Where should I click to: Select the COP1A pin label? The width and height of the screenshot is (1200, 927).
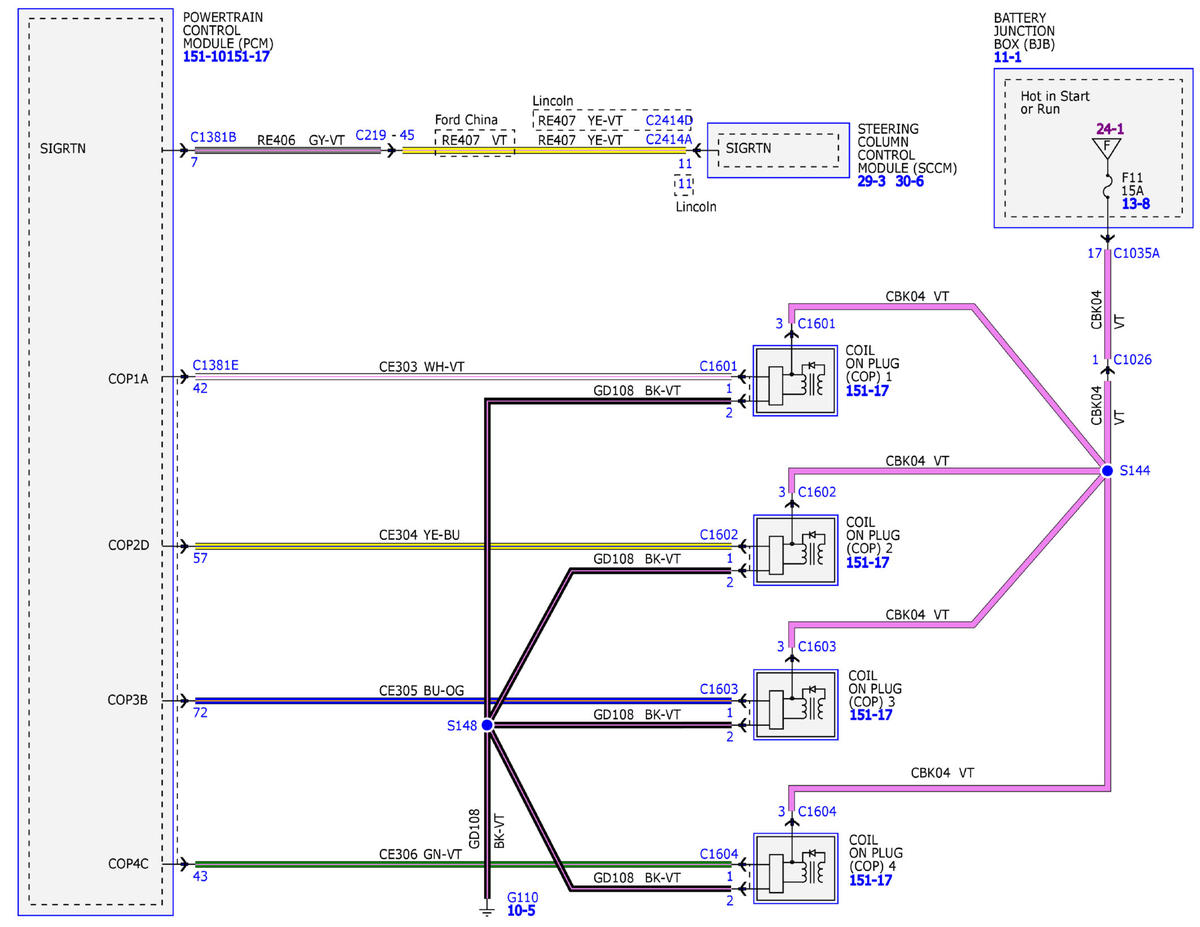pyautogui.click(x=128, y=378)
